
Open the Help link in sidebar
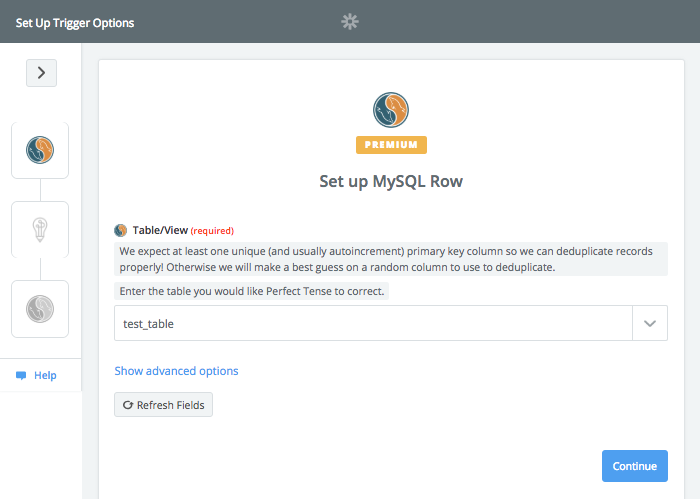coord(45,375)
